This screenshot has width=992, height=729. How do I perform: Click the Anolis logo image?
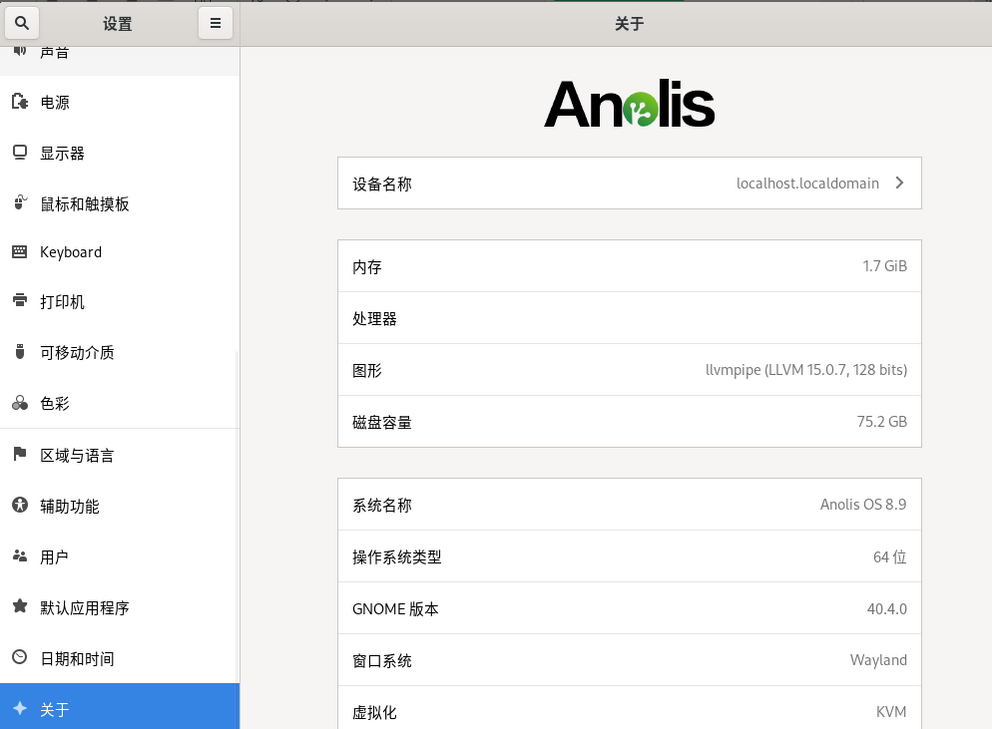629,104
